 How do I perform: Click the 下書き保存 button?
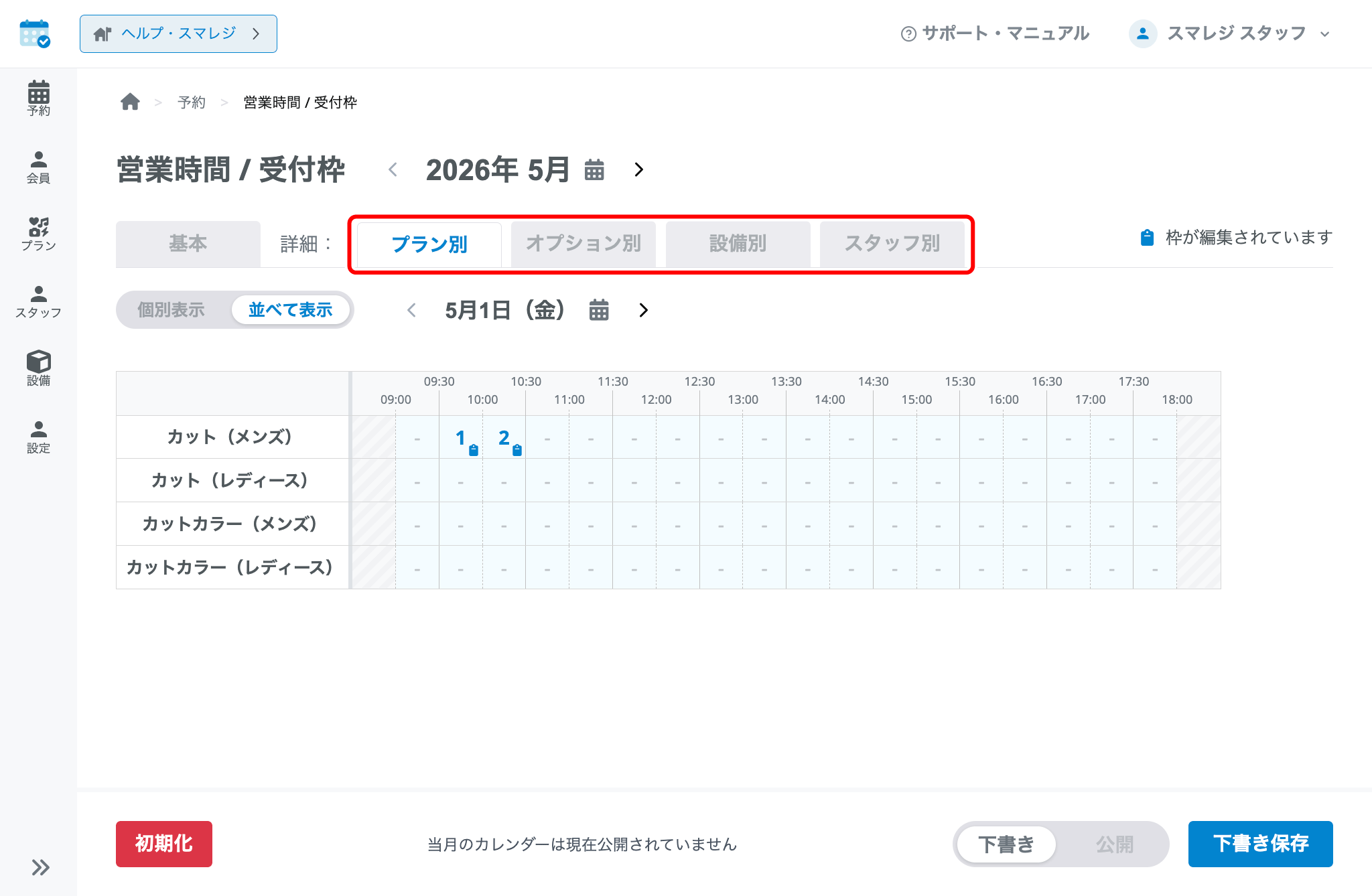pos(1261,844)
